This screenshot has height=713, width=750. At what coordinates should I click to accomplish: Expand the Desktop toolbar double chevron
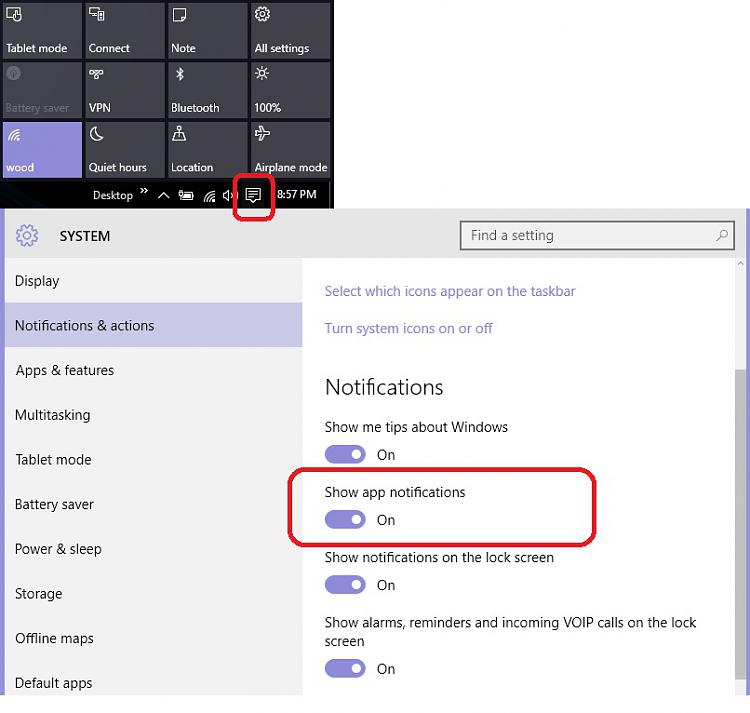[144, 190]
